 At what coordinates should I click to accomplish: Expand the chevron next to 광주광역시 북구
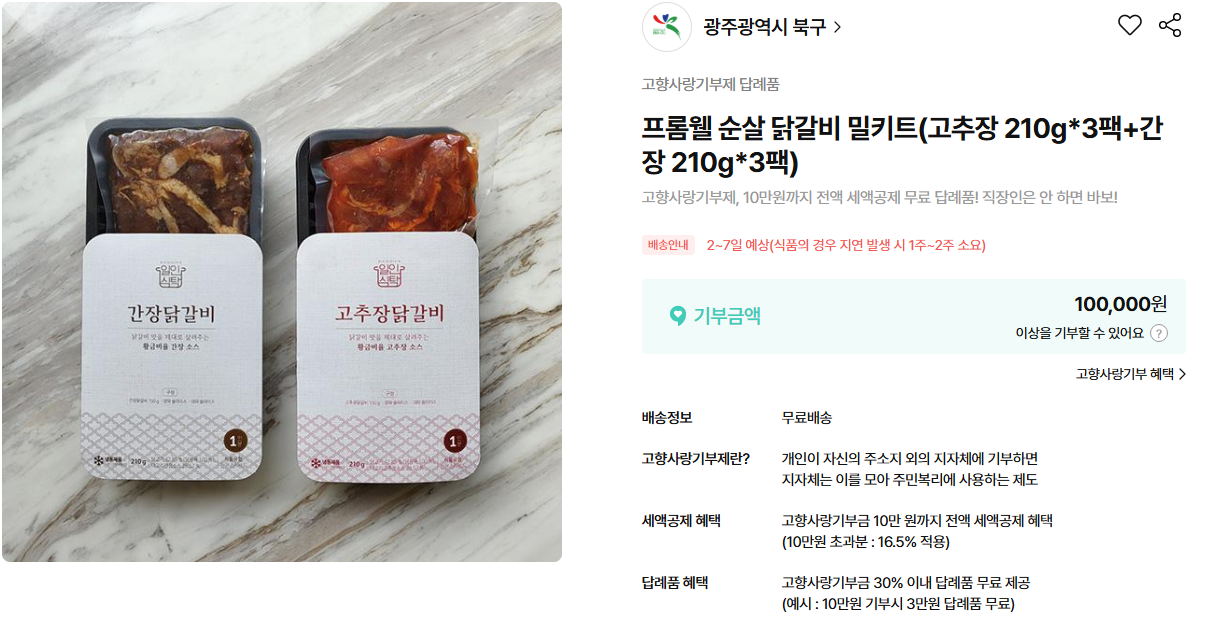[837, 27]
